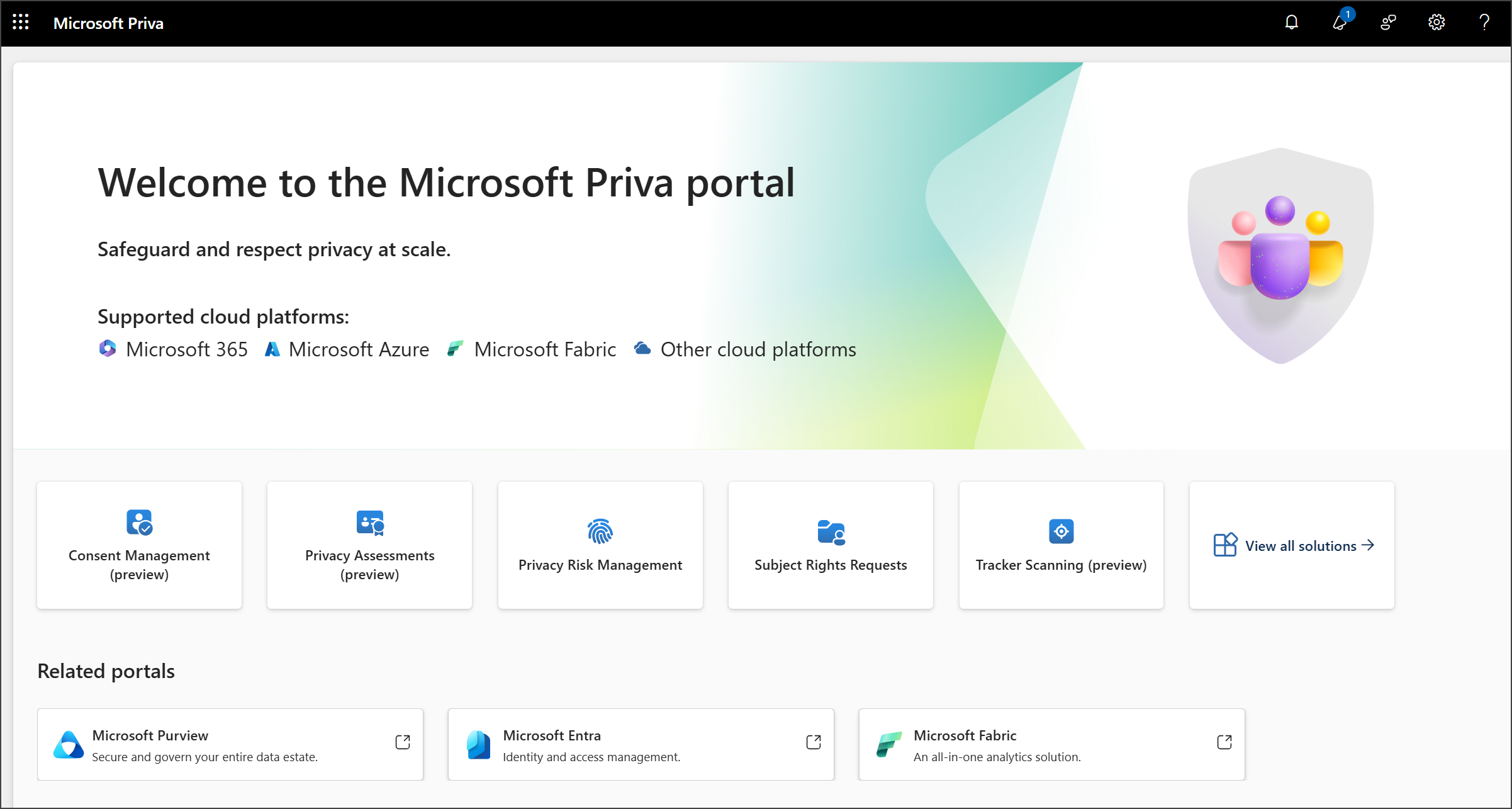Image resolution: width=1512 pixels, height=809 pixels.
Task: Open Tracker Scanning preview solution
Action: 1060,545
